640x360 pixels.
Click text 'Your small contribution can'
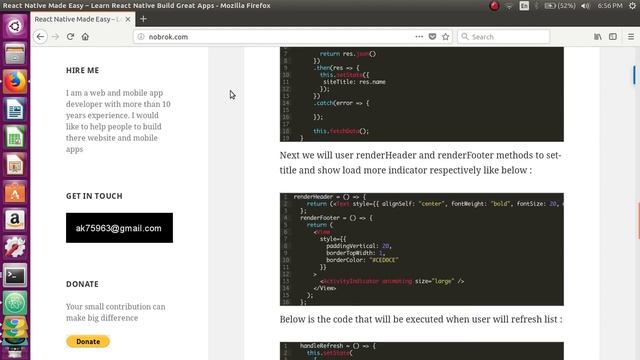116,307
